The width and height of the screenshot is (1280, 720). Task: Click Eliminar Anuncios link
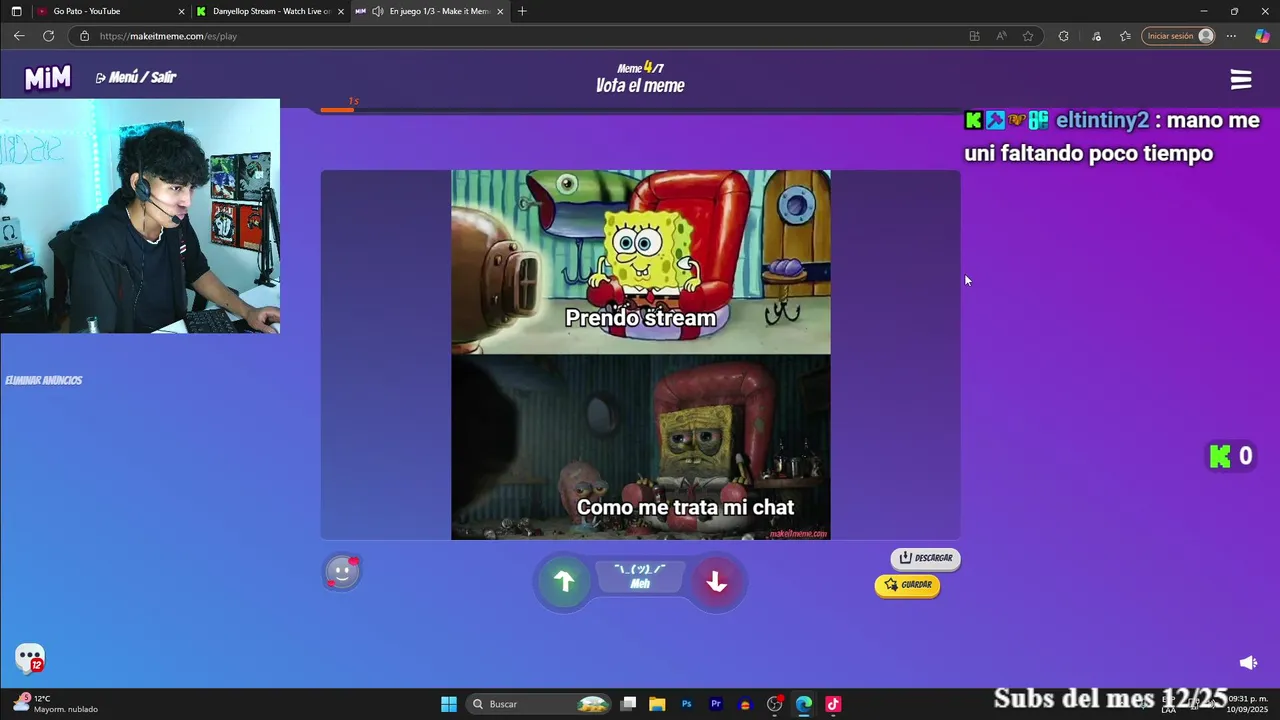[x=44, y=380]
